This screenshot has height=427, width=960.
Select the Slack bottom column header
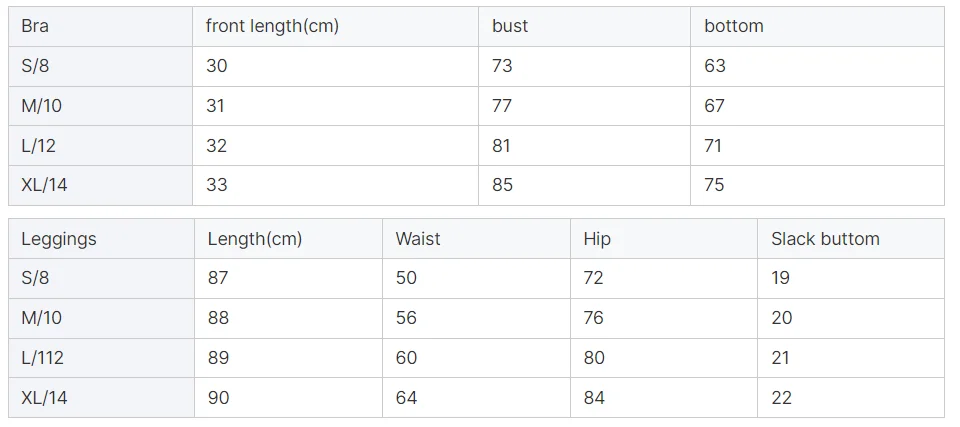pyautogui.click(x=825, y=239)
